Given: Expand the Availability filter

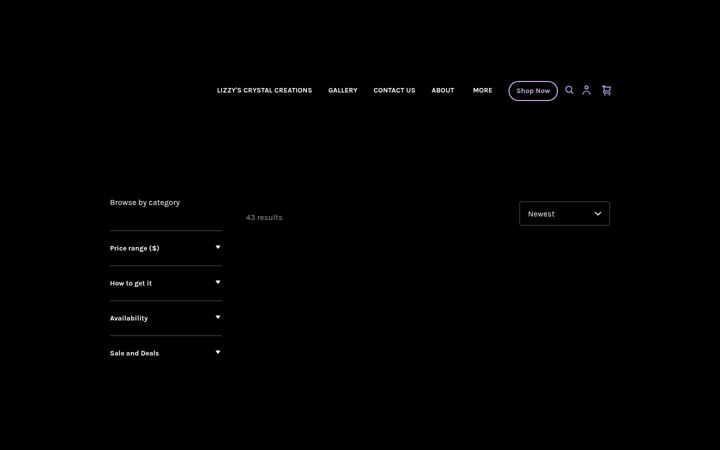Looking at the screenshot, I should [166, 318].
